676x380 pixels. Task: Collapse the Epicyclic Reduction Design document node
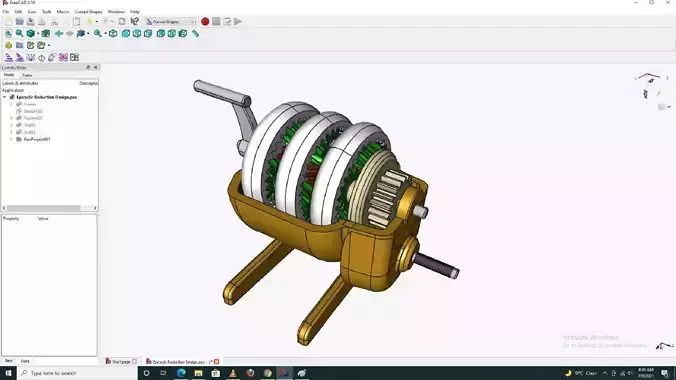point(5,97)
